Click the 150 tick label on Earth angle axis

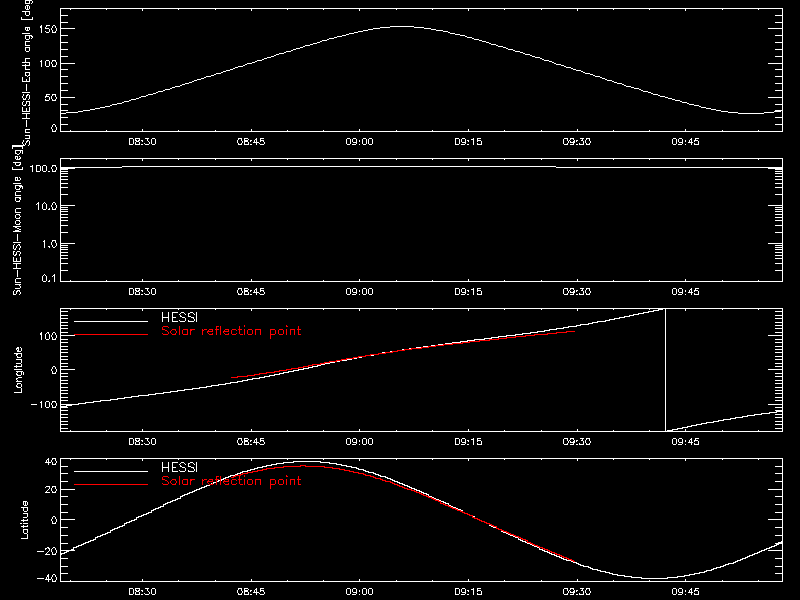coord(48,30)
